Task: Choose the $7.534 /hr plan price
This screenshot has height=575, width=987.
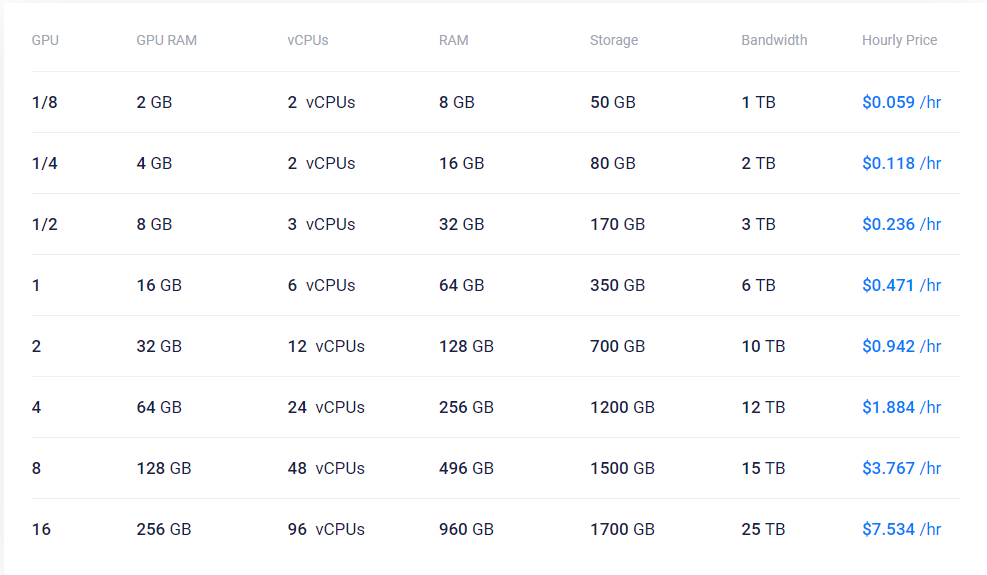Action: pos(901,530)
